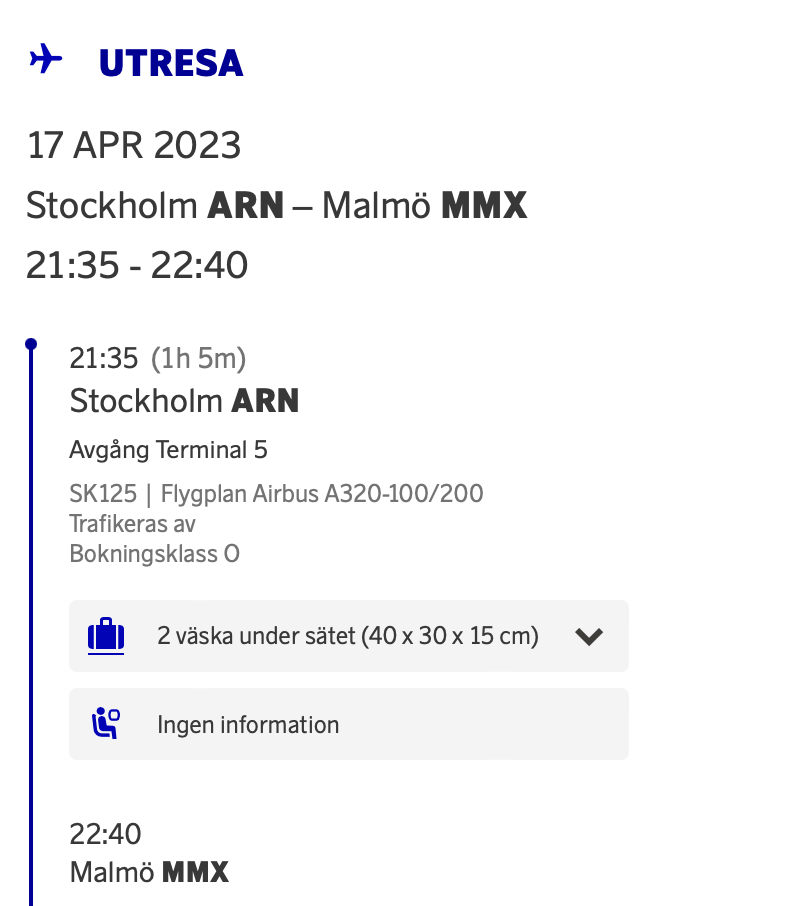The height and width of the screenshot is (906, 810).
Task: Select the 'Bokningsklass O' label
Action: [x=154, y=553]
